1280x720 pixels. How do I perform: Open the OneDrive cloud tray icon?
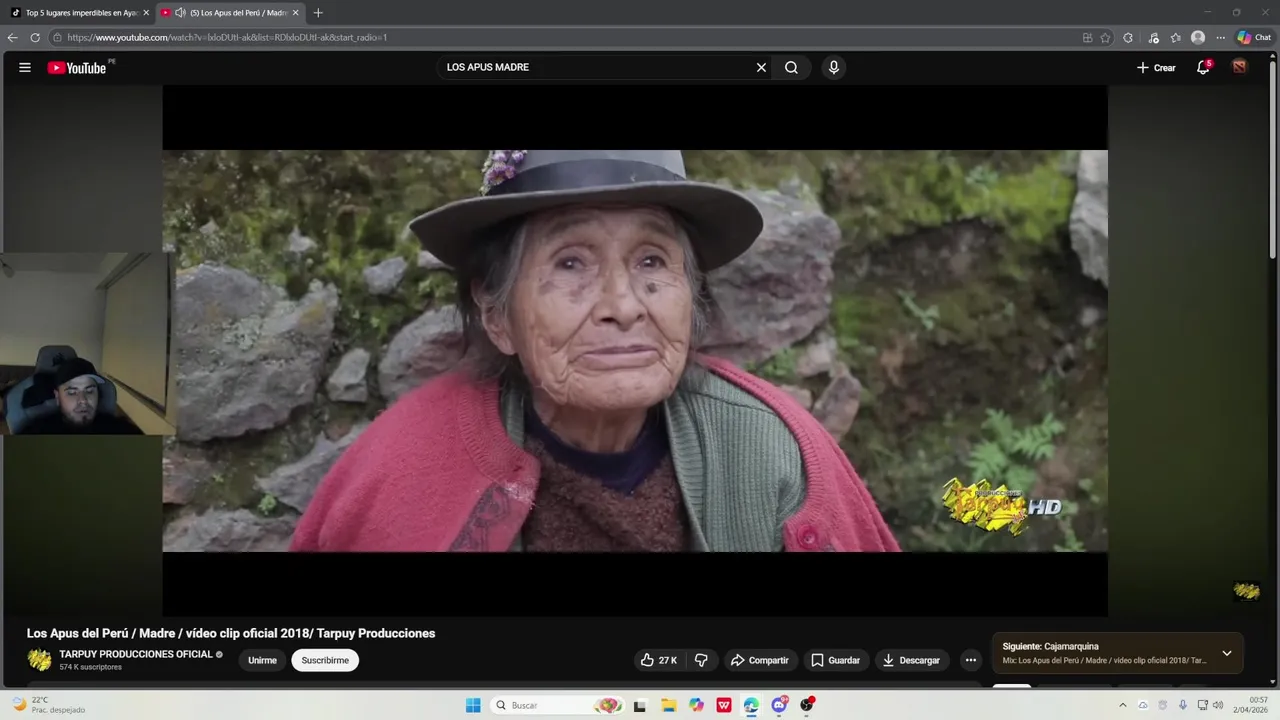1143,705
